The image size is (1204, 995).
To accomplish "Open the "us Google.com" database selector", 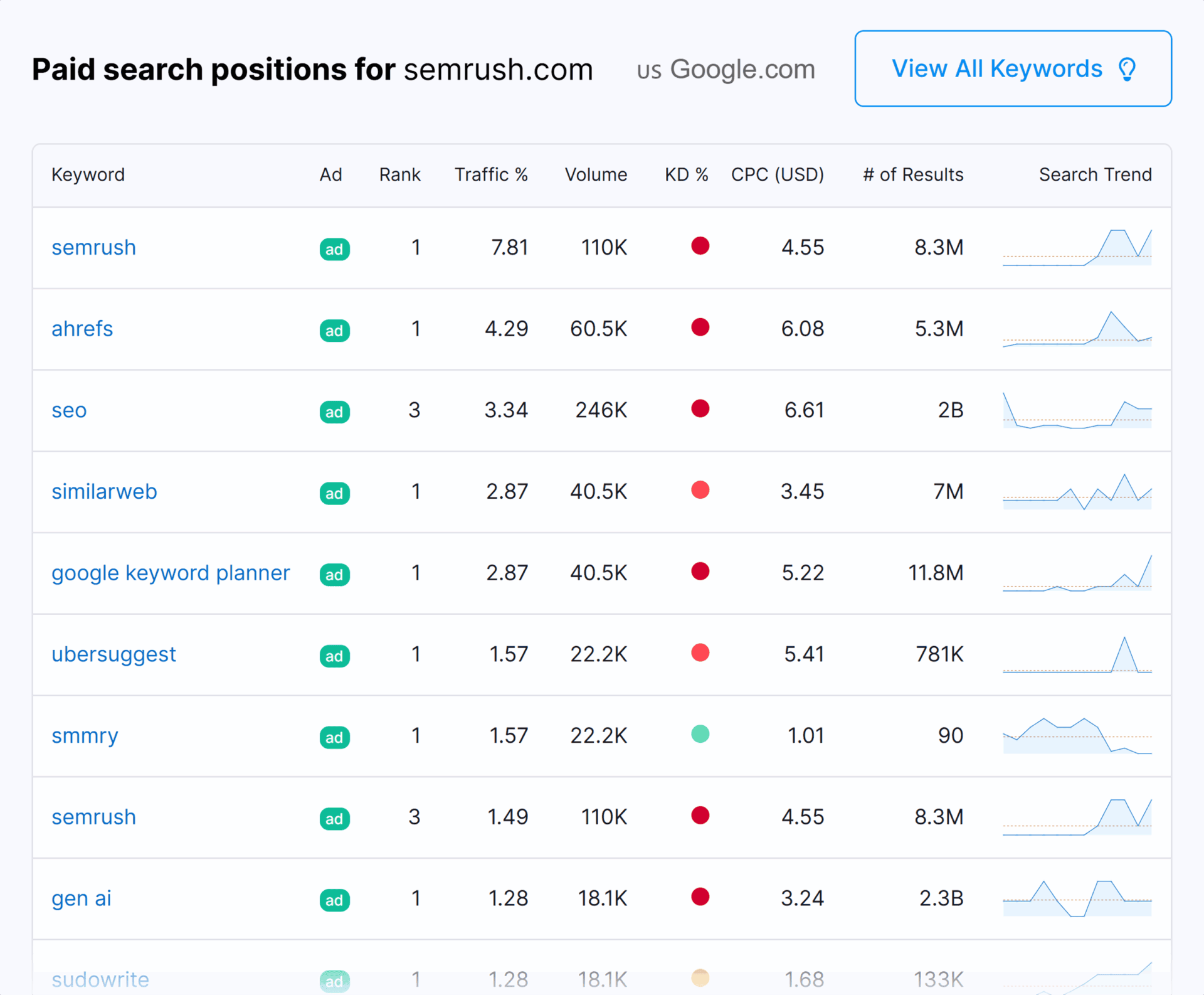I will pyautogui.click(x=725, y=69).
